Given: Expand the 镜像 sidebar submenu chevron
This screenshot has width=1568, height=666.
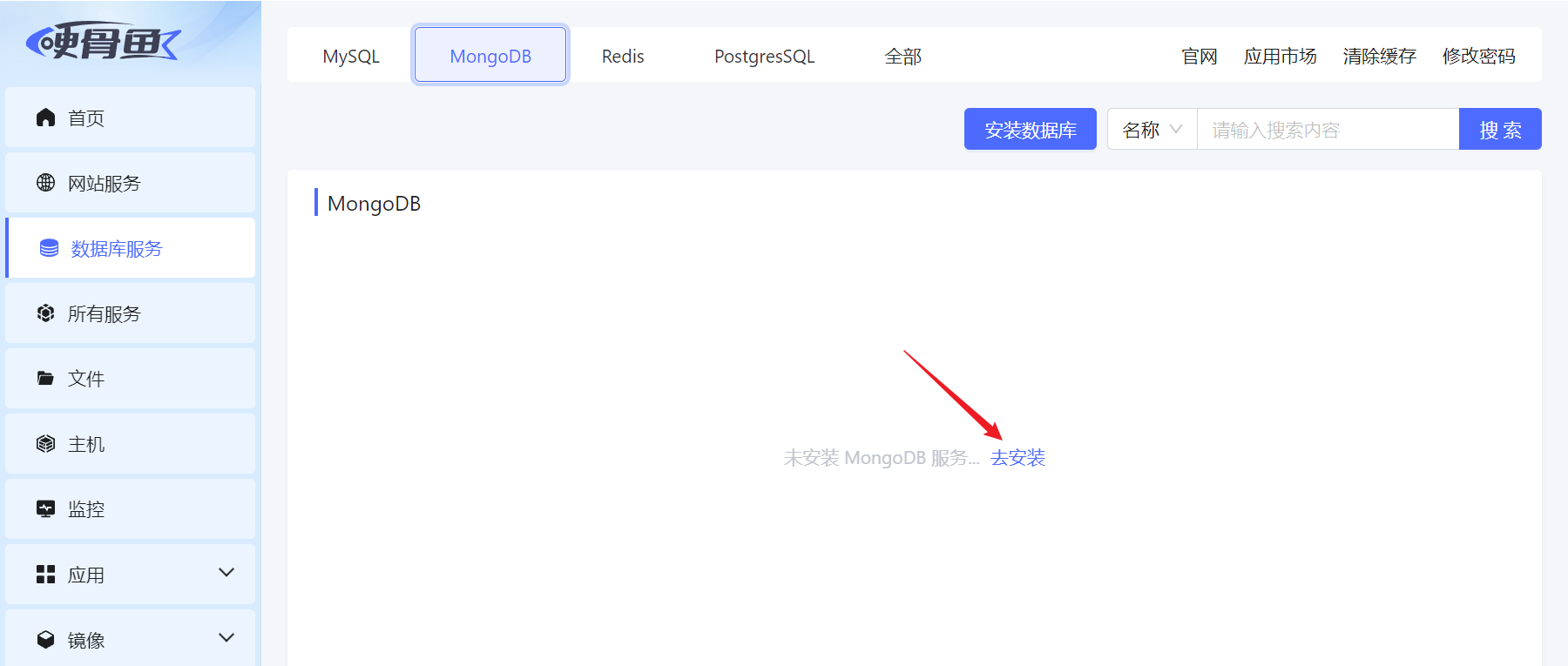Looking at the screenshot, I should click(226, 638).
